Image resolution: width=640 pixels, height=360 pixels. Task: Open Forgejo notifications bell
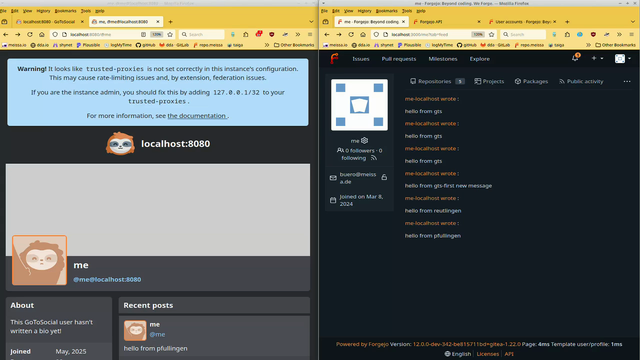(575, 58)
